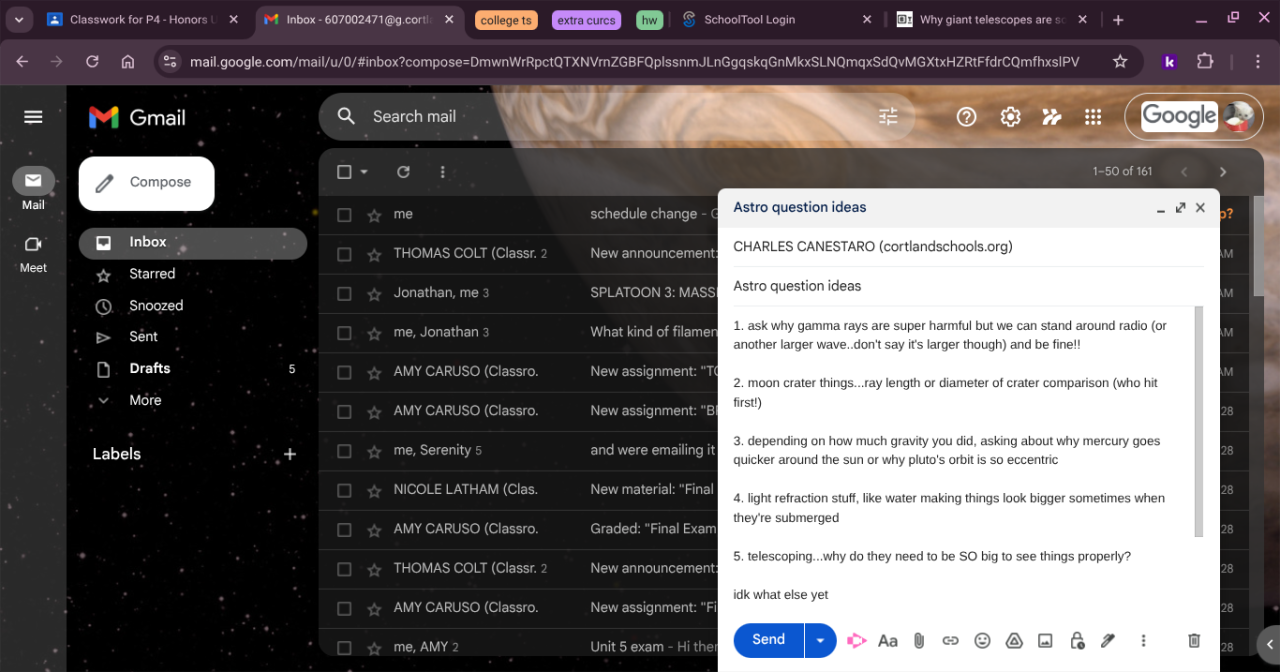This screenshot has width=1280, height=672.
Task: Send the Astro question ideas email
Action: point(768,640)
